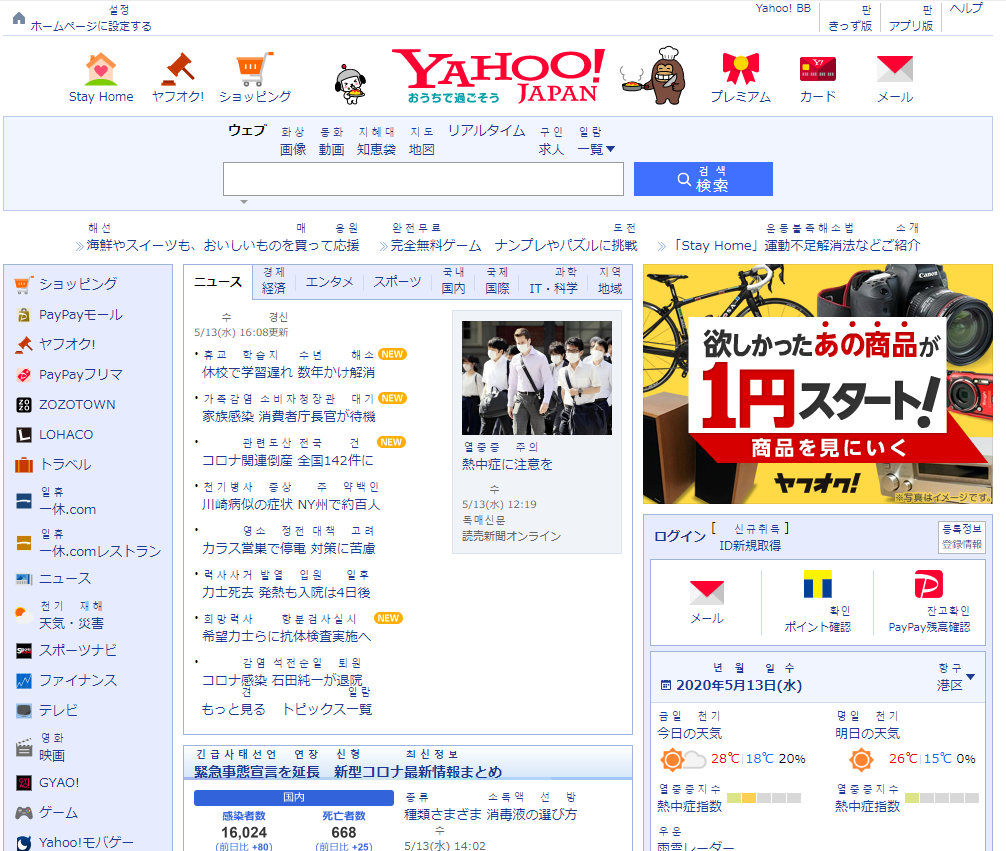The image size is (1006, 851).
Task: Open the ヤフオク 1円スタート banner ad
Action: (817, 384)
